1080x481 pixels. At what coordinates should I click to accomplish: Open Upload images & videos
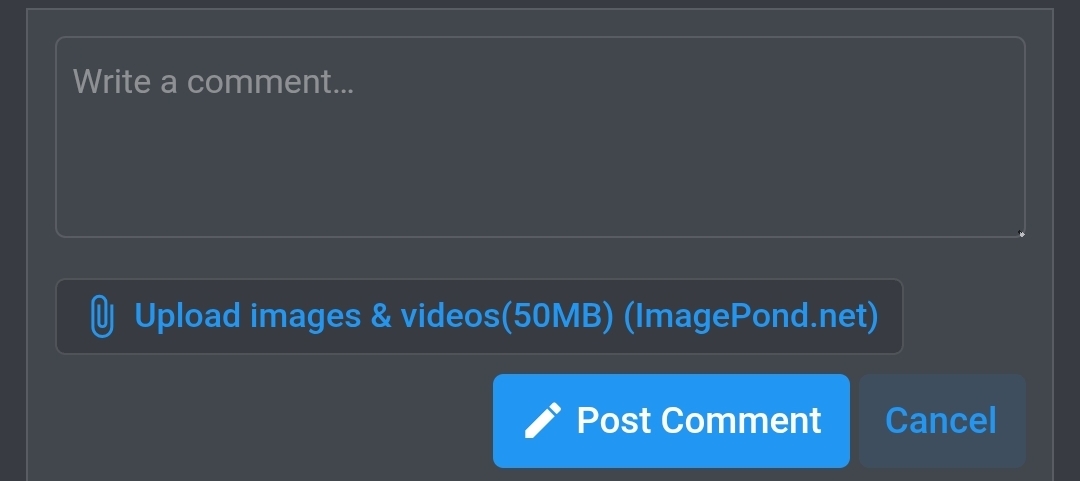click(479, 316)
